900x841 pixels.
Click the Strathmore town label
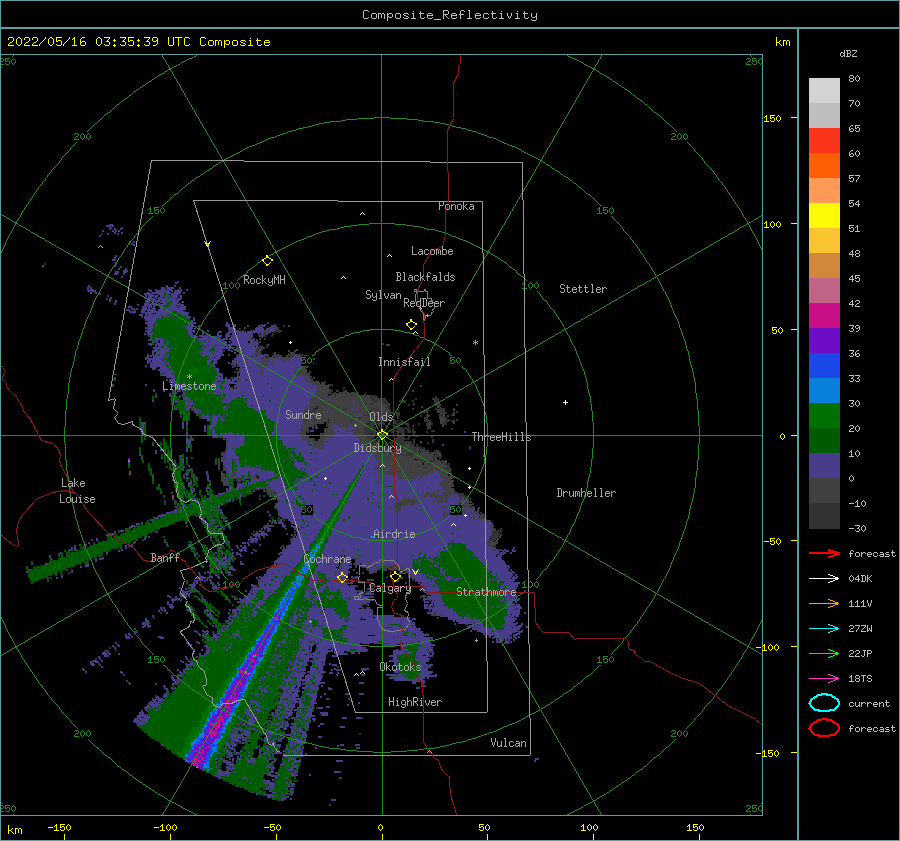pos(486,592)
